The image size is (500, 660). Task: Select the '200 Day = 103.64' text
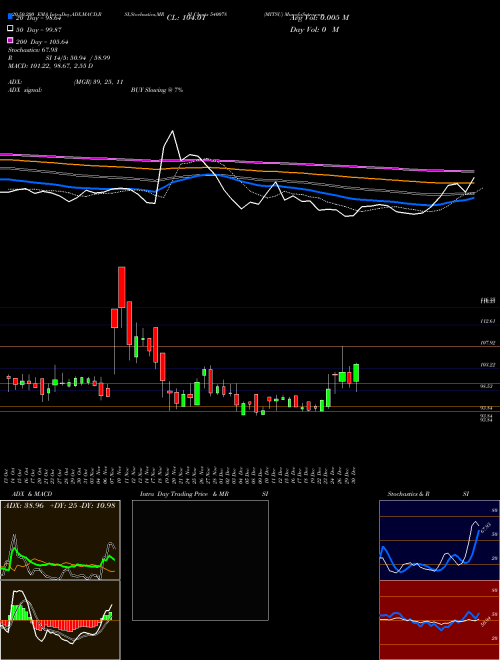click(x=42, y=42)
